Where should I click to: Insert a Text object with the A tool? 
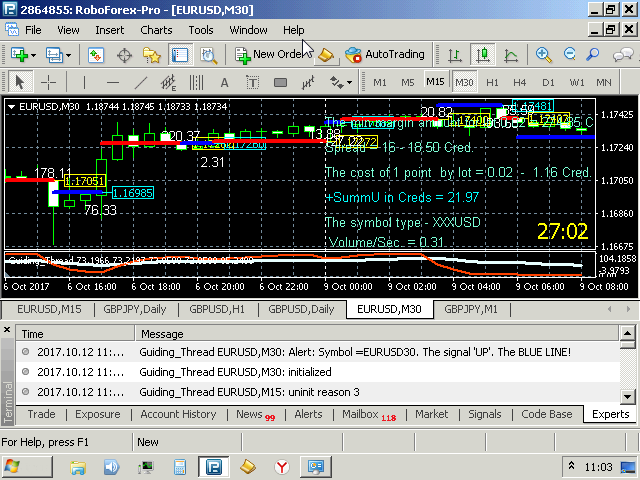[x=224, y=83]
